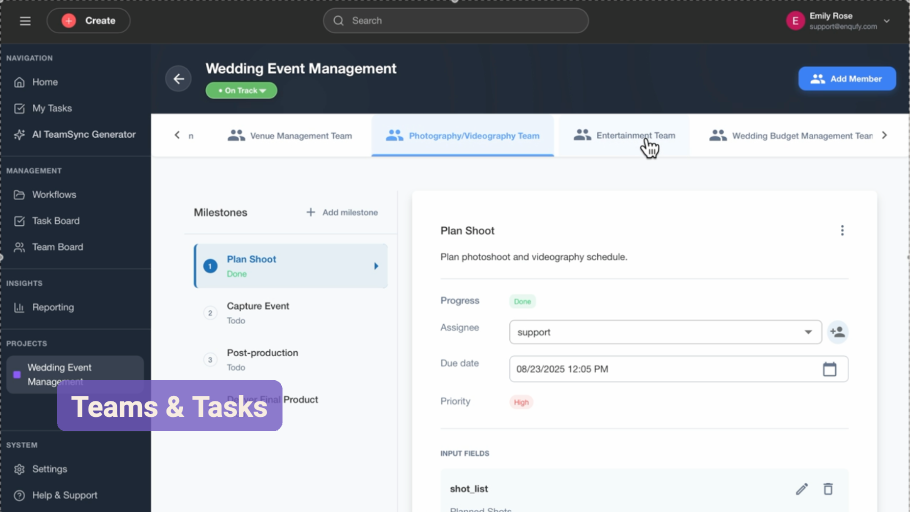
Task: Edit the shot_list field pencil icon
Action: click(801, 489)
